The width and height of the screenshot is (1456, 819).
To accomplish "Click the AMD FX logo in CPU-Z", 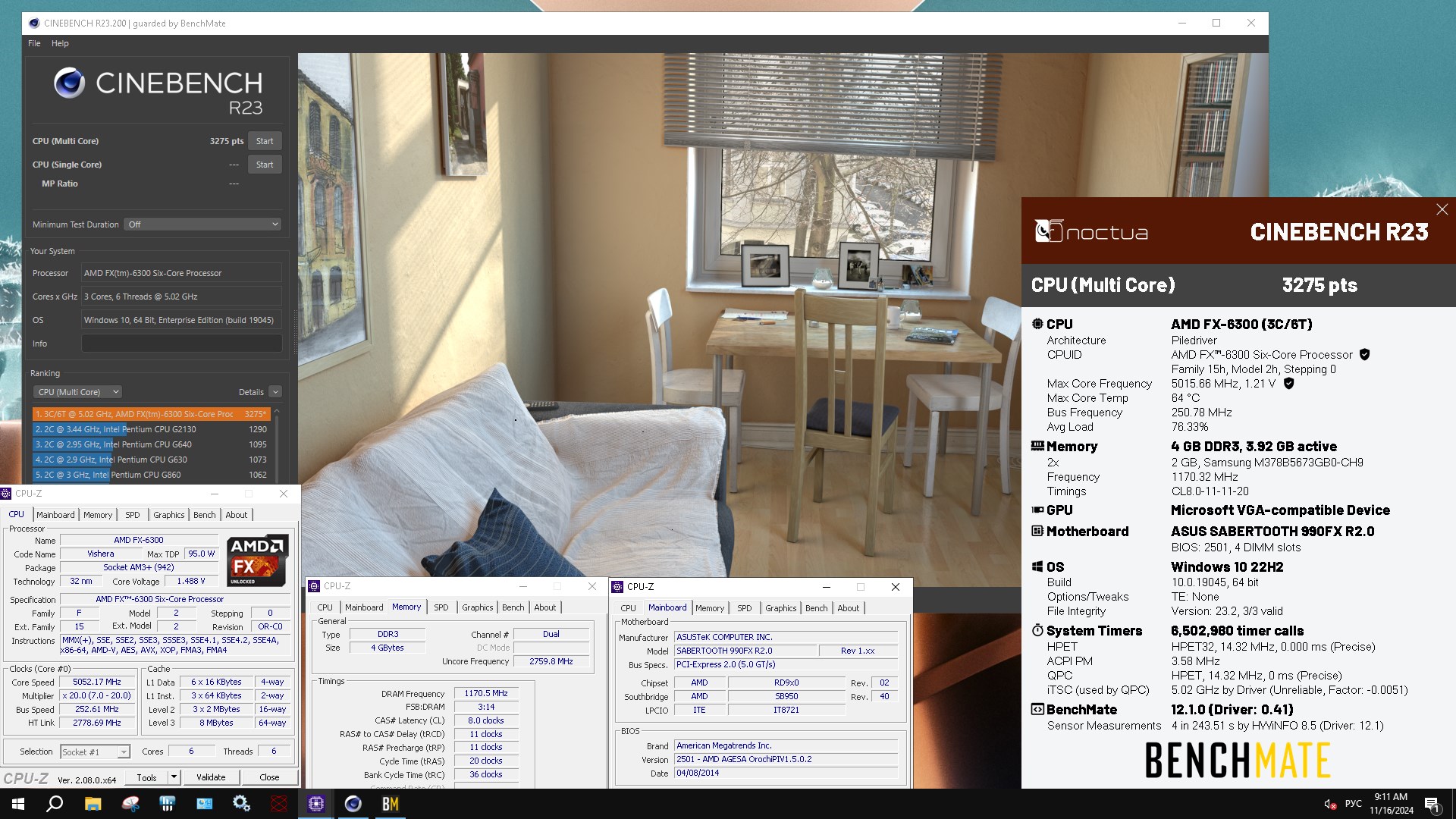I will 258,560.
